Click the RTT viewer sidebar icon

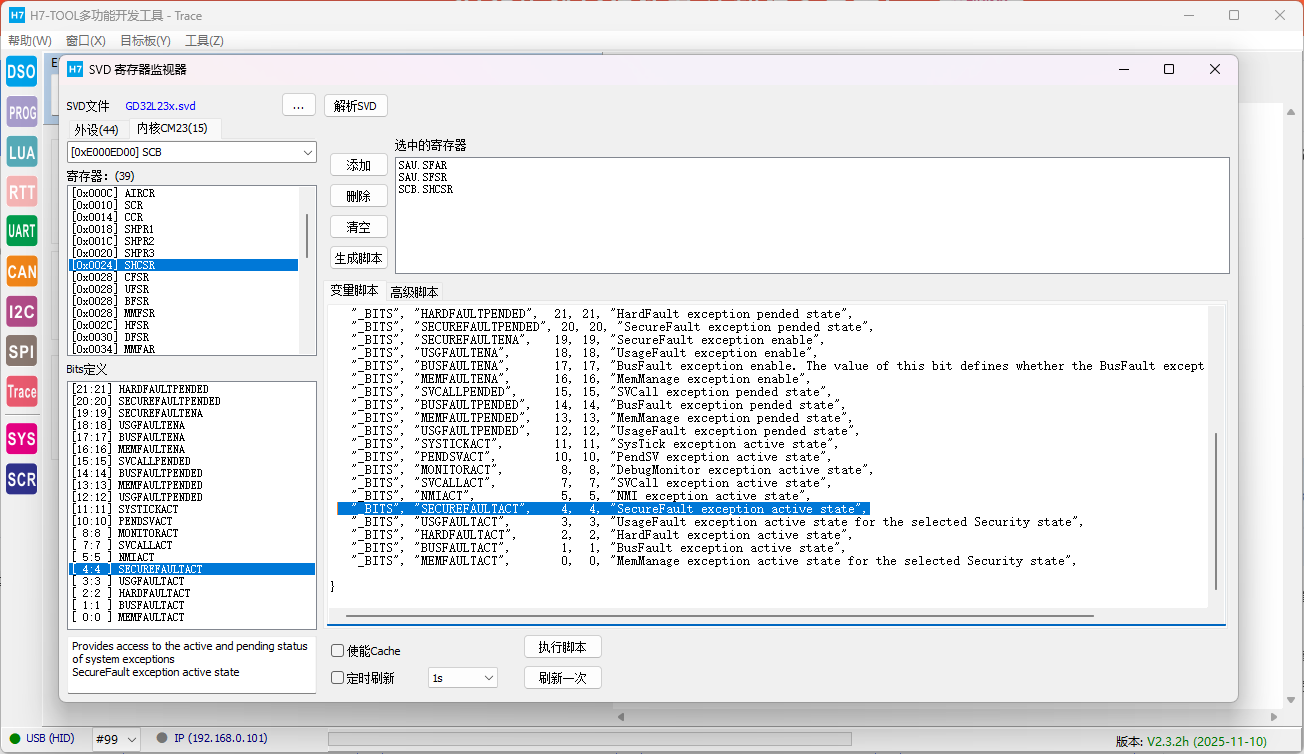coord(21,192)
